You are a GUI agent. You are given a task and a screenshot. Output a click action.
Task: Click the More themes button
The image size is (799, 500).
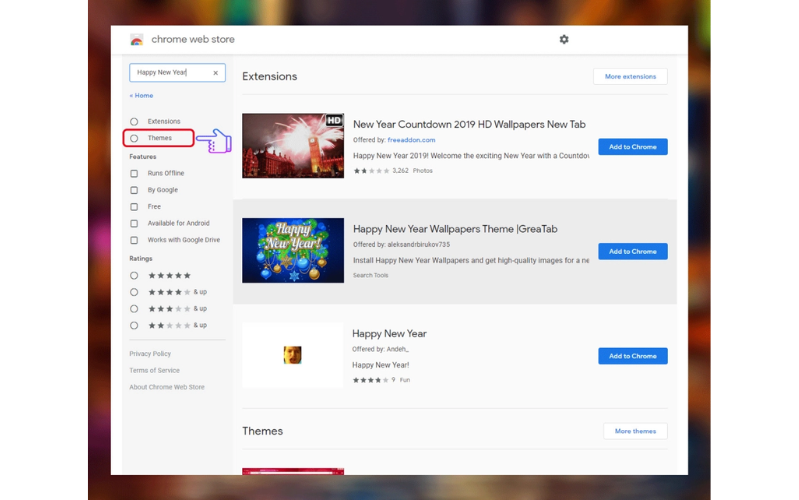635,431
